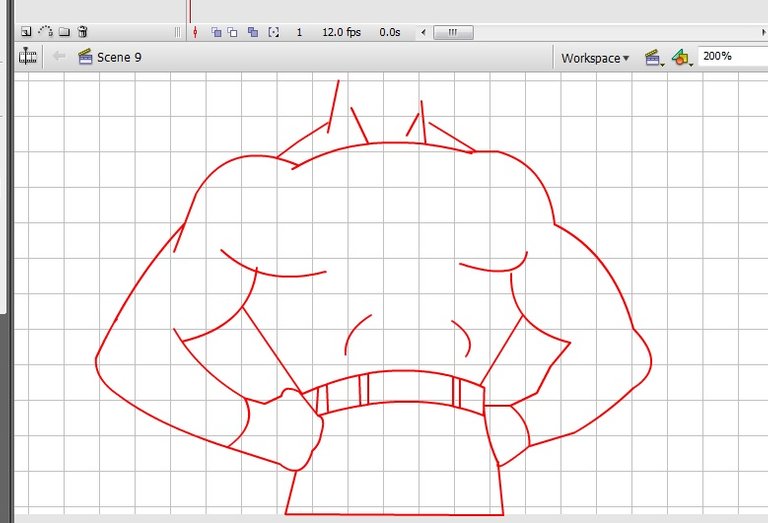
Task: Click the grayed back arrow icon
Action: [59, 56]
